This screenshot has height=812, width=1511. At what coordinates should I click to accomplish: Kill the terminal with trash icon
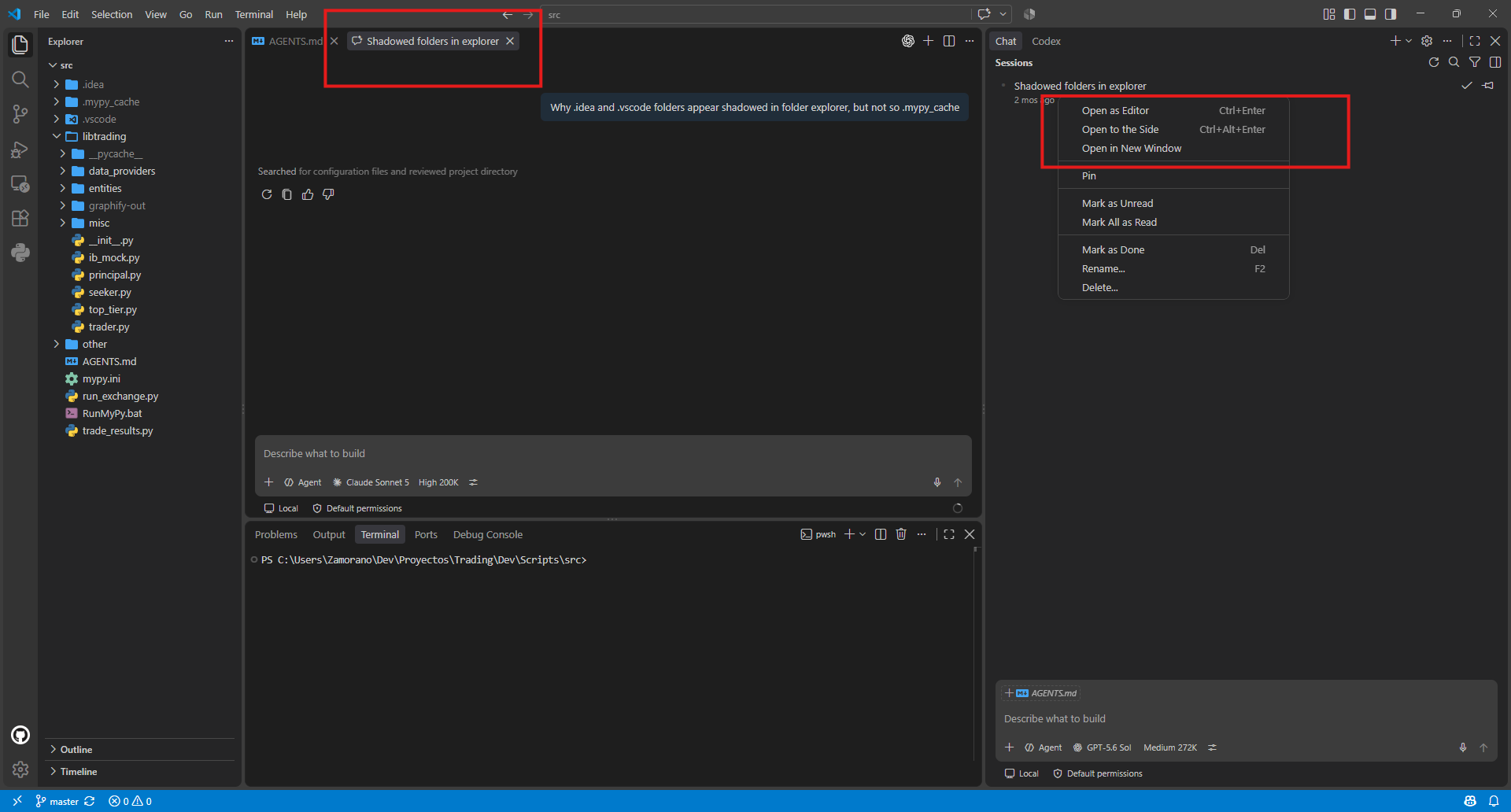click(x=901, y=534)
